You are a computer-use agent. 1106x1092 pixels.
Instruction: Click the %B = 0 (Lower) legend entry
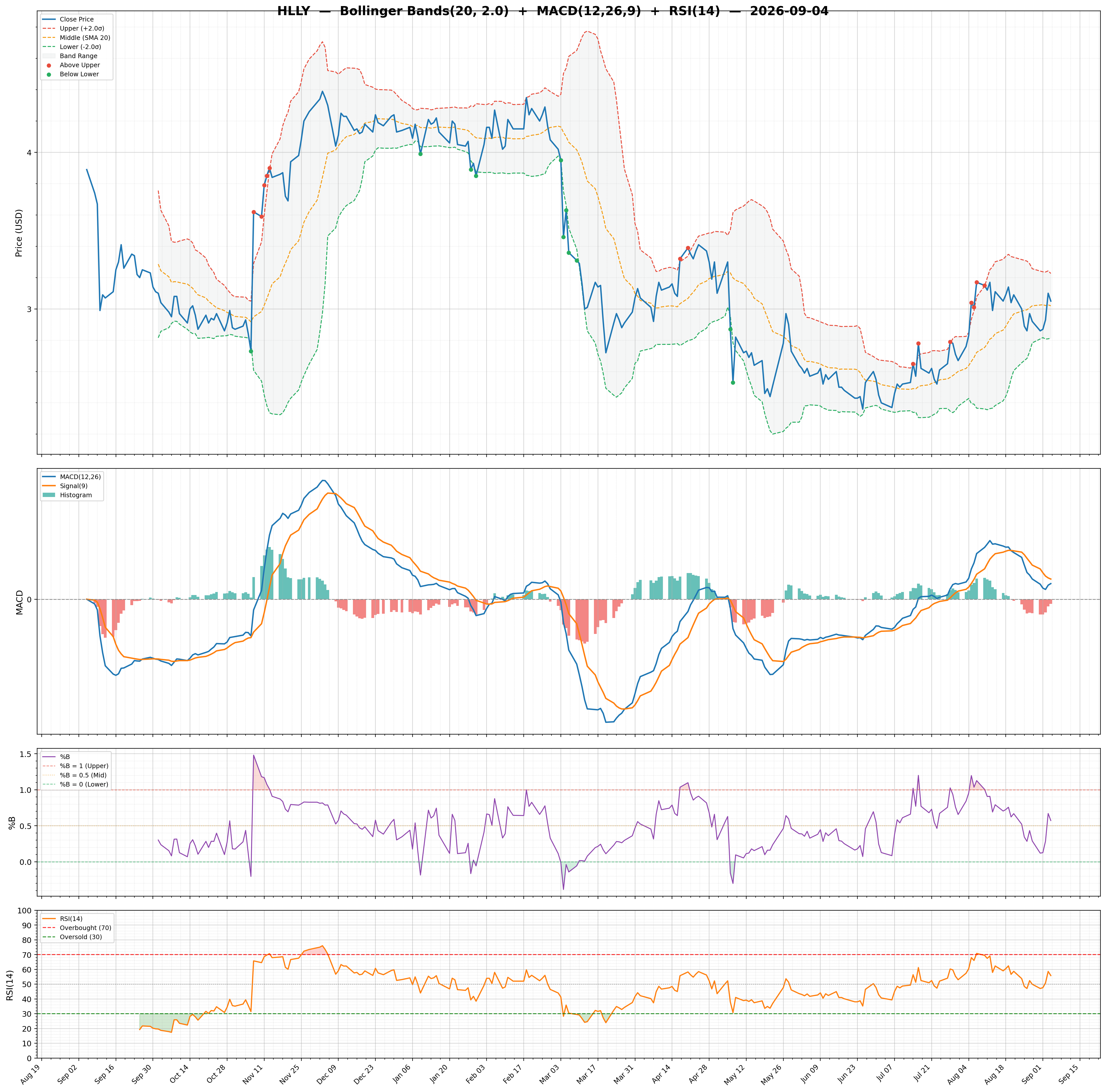(x=76, y=785)
